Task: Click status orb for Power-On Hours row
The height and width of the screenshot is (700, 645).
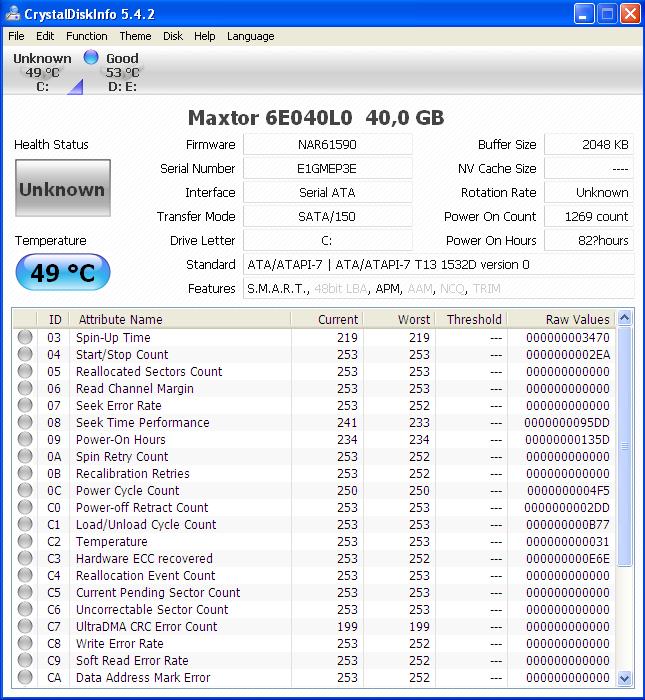Action: tap(25, 439)
